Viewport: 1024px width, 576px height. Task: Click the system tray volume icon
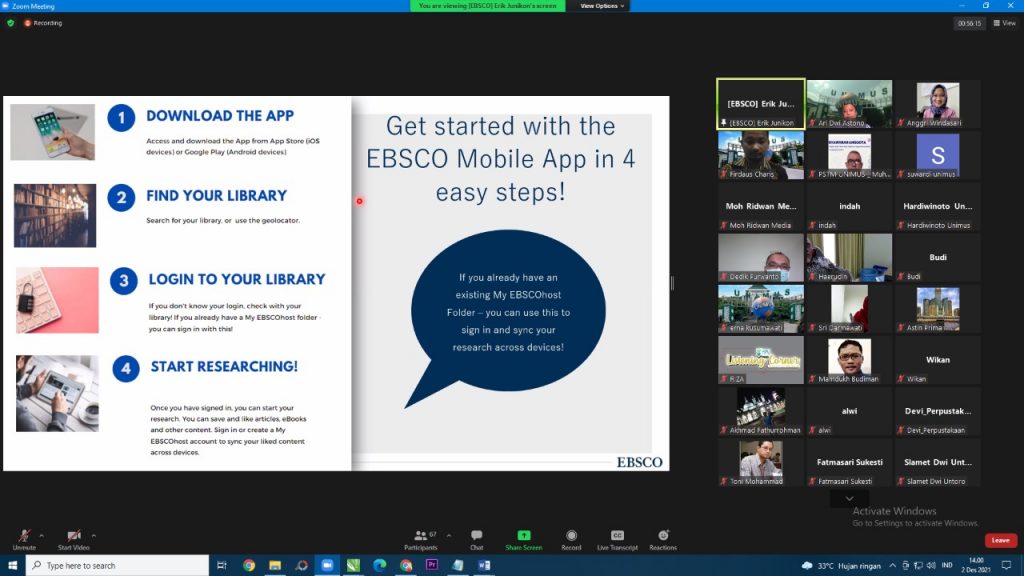[x=931, y=566]
